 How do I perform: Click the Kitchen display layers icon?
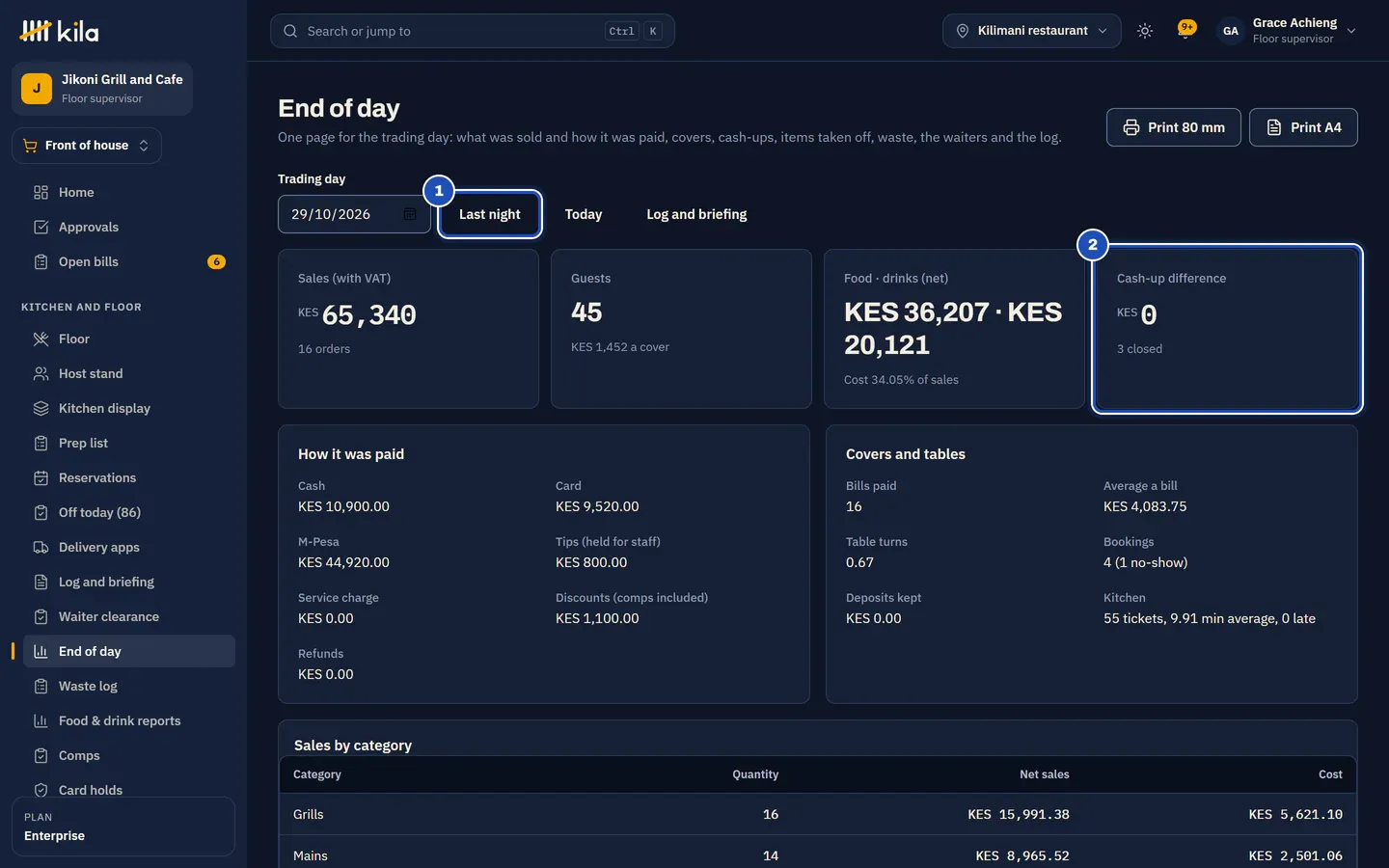pos(41,409)
